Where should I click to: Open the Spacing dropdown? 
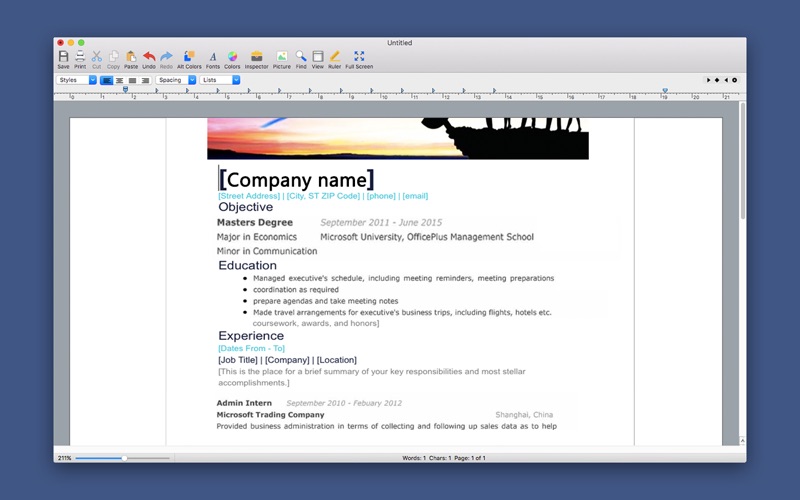(177, 80)
